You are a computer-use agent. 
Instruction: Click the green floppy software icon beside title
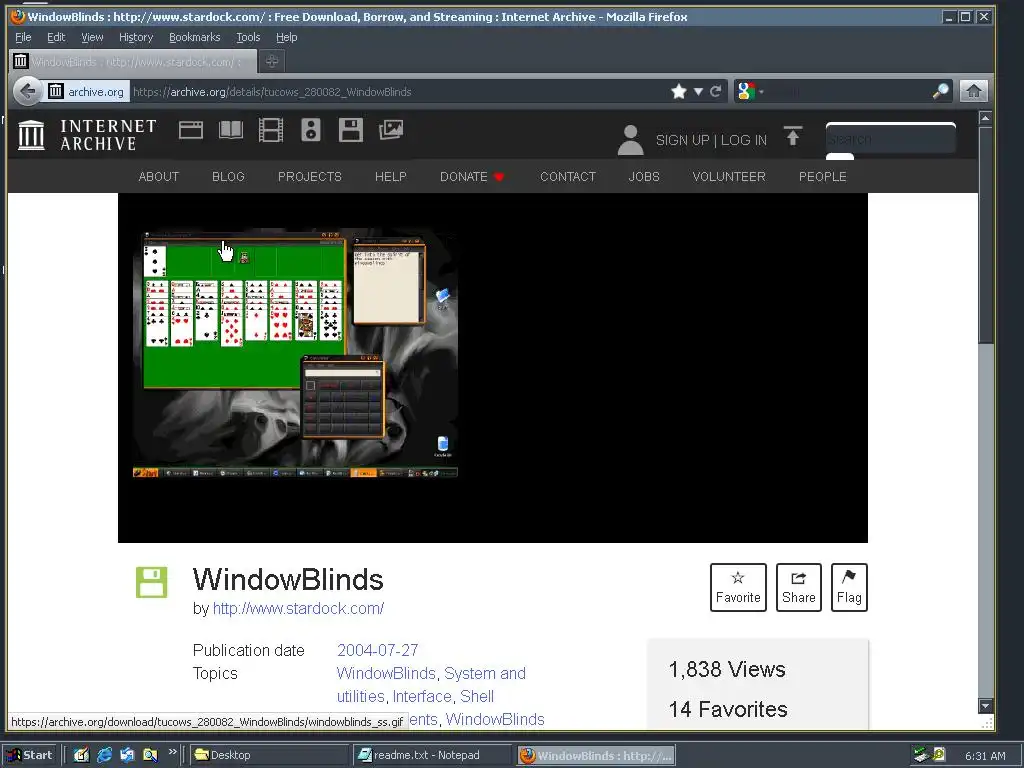[x=152, y=582]
